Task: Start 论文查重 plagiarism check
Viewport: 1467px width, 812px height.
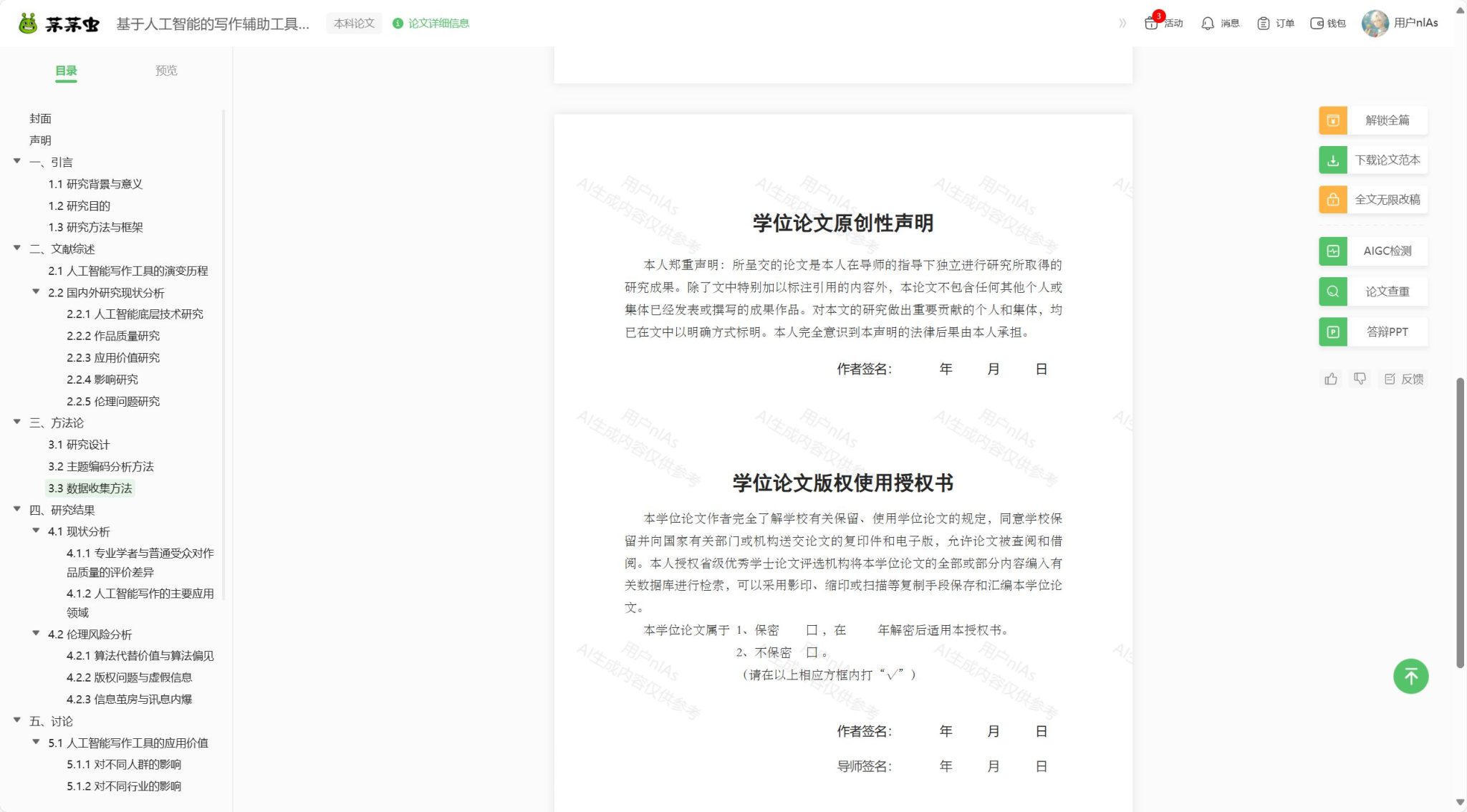Action: [1372, 291]
